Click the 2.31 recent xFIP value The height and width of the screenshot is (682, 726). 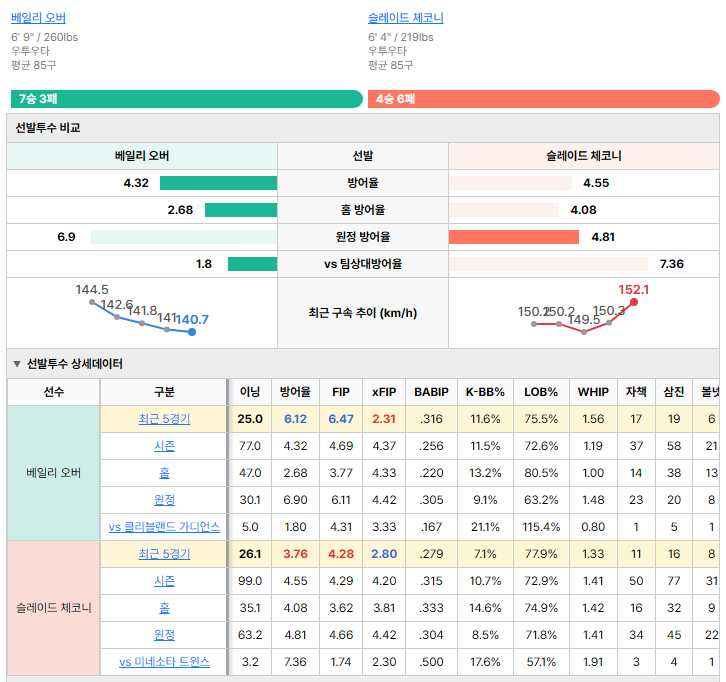[384, 419]
